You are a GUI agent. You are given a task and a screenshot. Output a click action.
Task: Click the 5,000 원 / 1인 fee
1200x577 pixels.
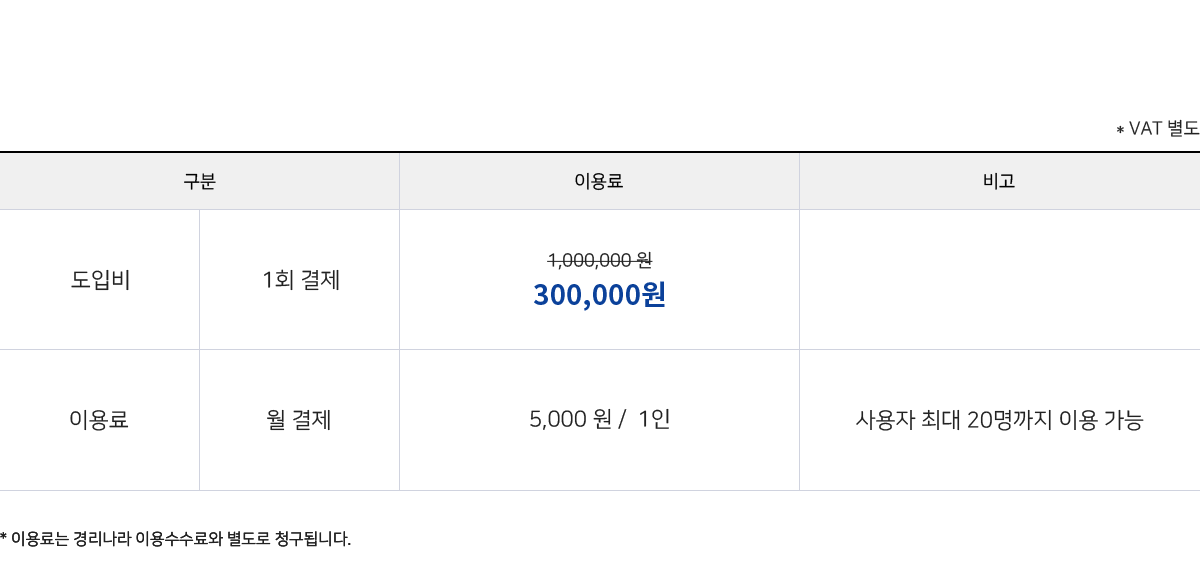point(600,419)
